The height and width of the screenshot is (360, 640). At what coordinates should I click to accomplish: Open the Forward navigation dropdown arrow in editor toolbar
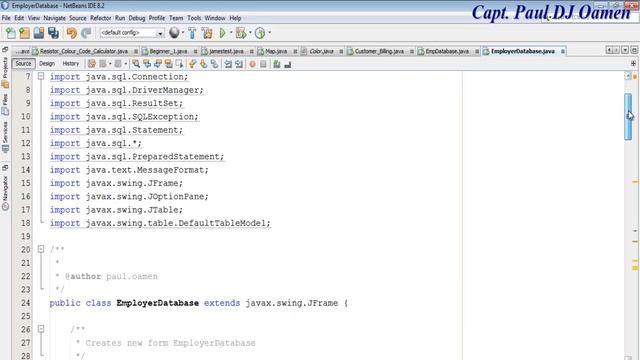pos(125,64)
